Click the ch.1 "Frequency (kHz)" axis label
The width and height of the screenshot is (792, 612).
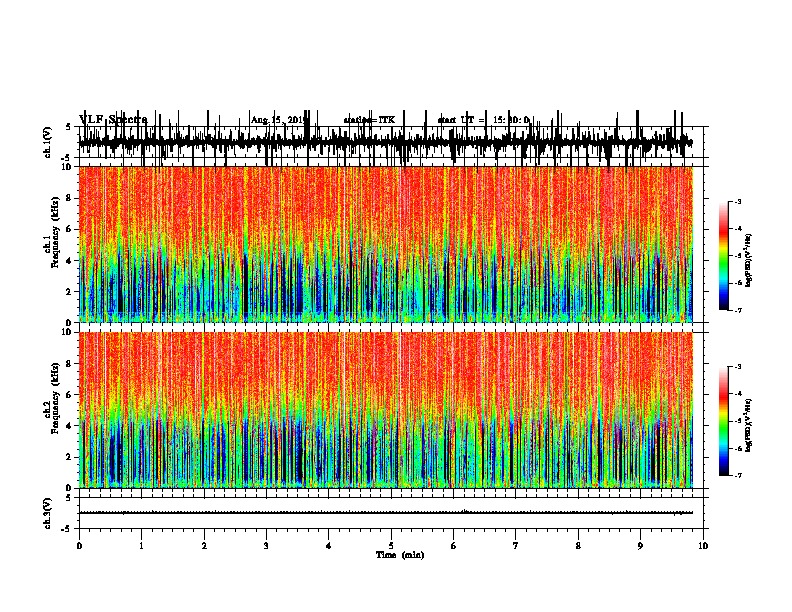(55, 232)
